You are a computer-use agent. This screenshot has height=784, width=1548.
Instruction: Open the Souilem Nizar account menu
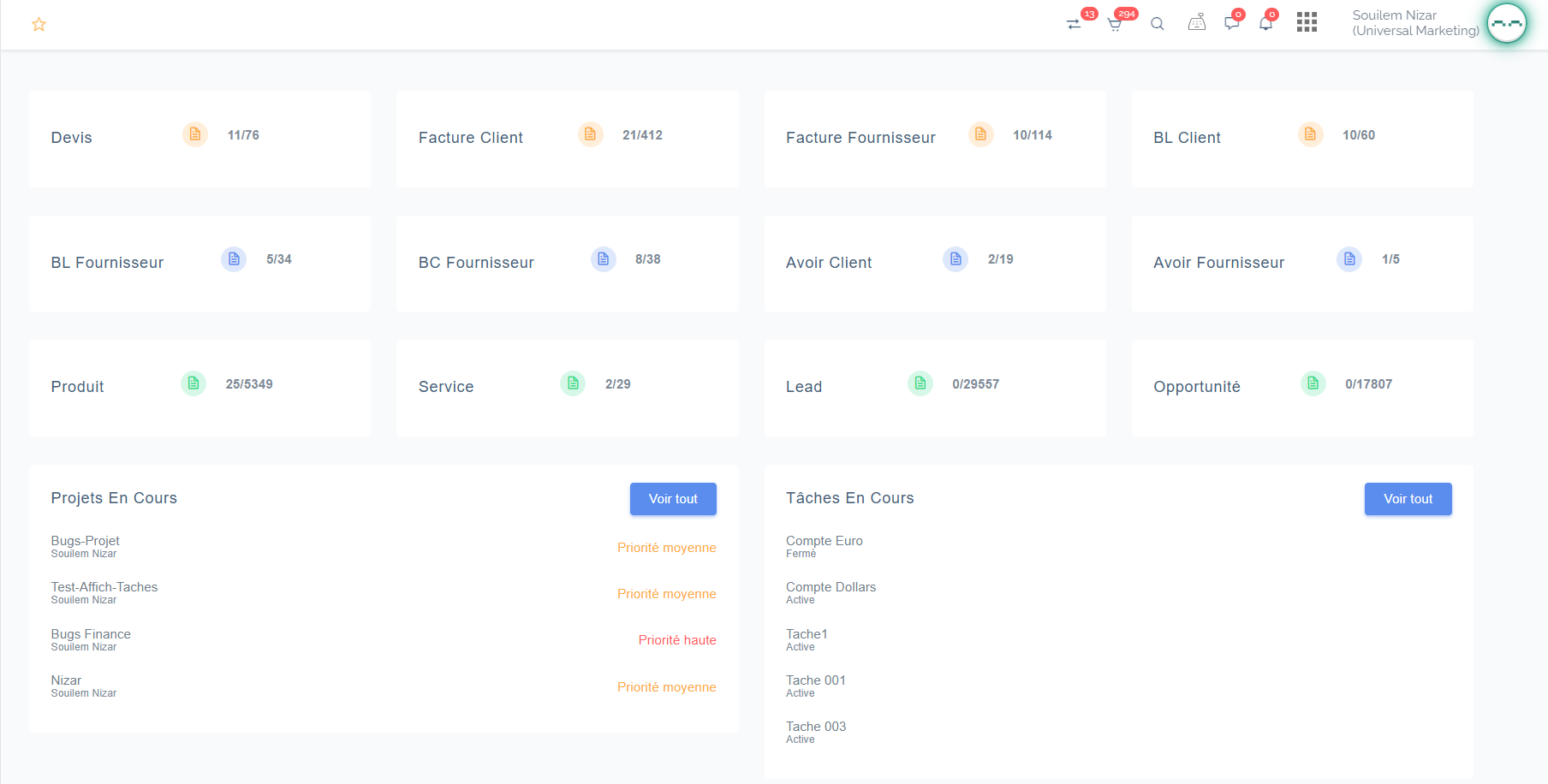(x=1414, y=23)
